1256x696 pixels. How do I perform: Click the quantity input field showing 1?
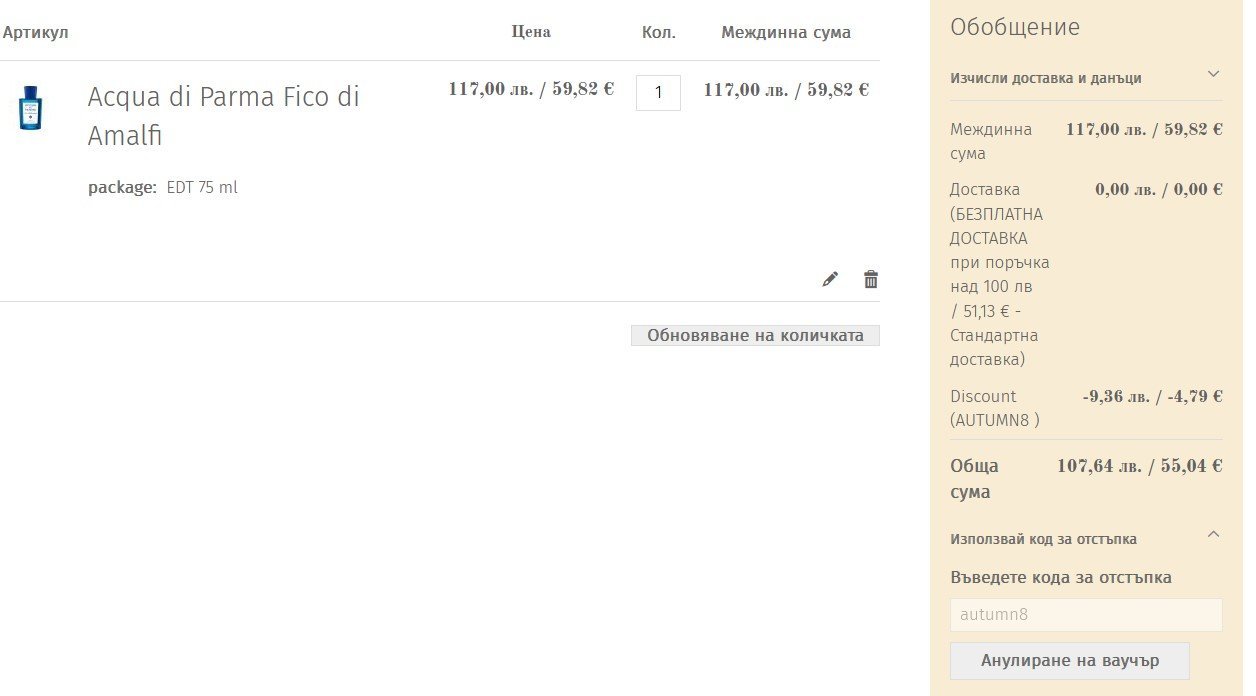[658, 93]
